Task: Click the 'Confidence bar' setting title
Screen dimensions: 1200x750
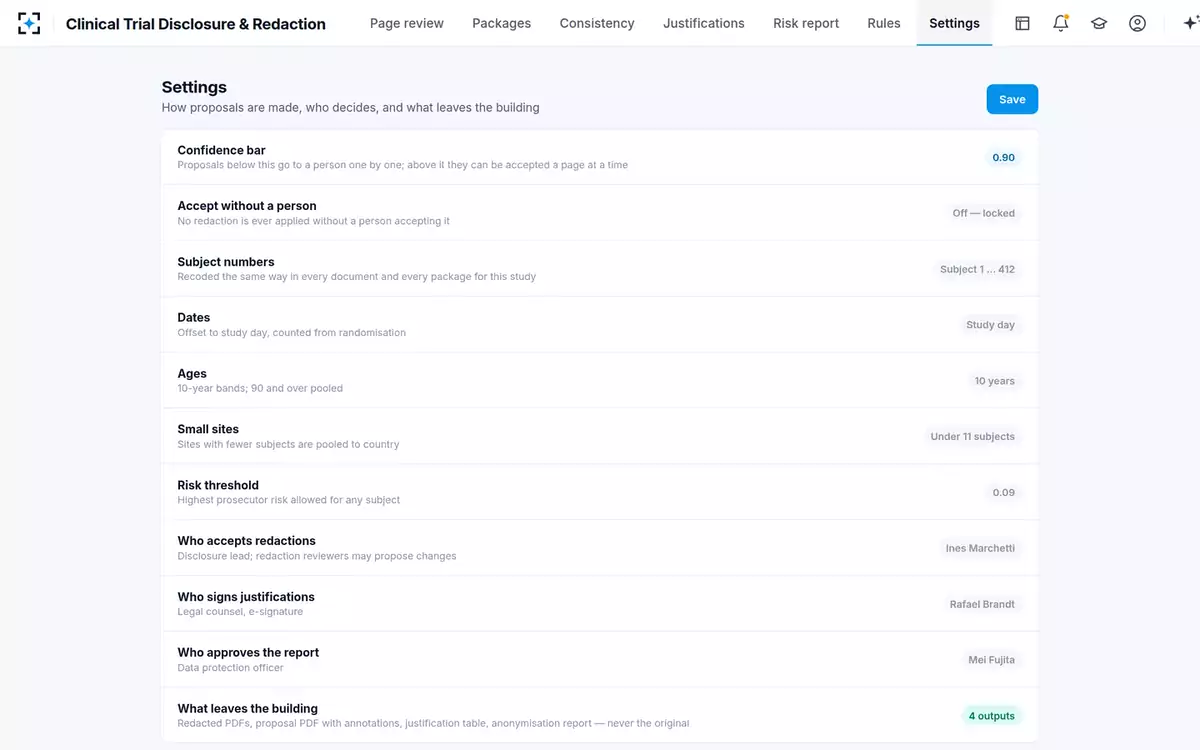Action: 221,150
